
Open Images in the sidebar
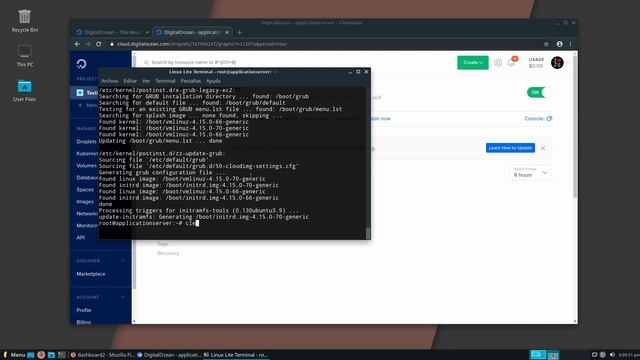point(85,202)
